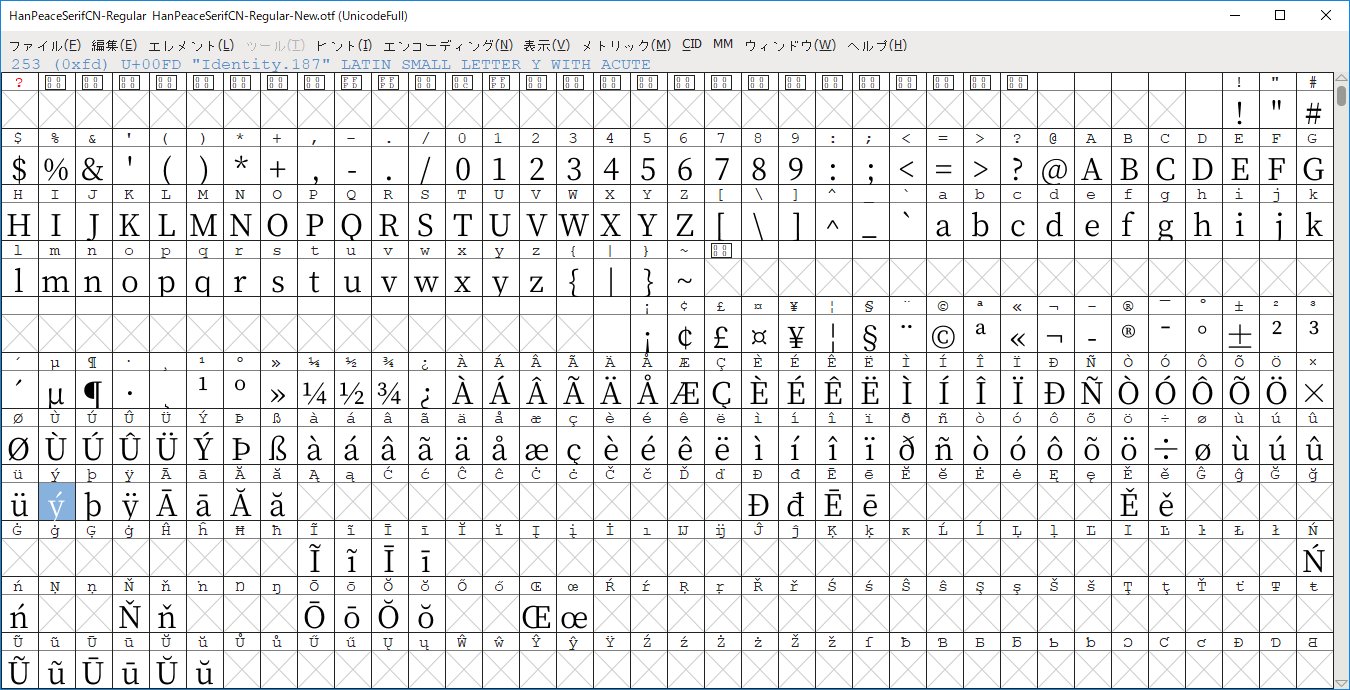
Task: Select the digit 5 glyph cell
Action: [647, 167]
